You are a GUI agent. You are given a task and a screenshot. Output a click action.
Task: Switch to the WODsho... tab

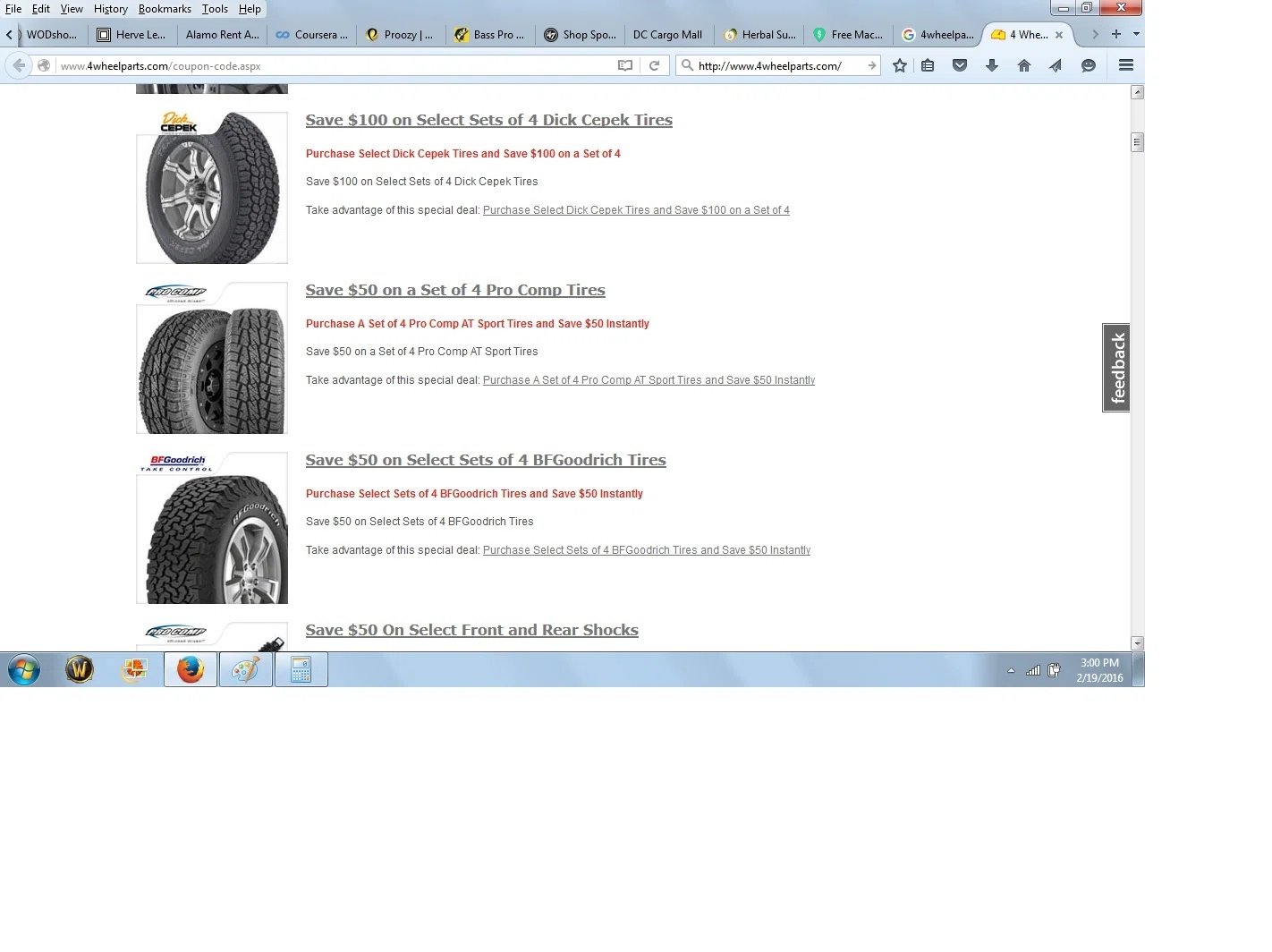click(x=52, y=35)
